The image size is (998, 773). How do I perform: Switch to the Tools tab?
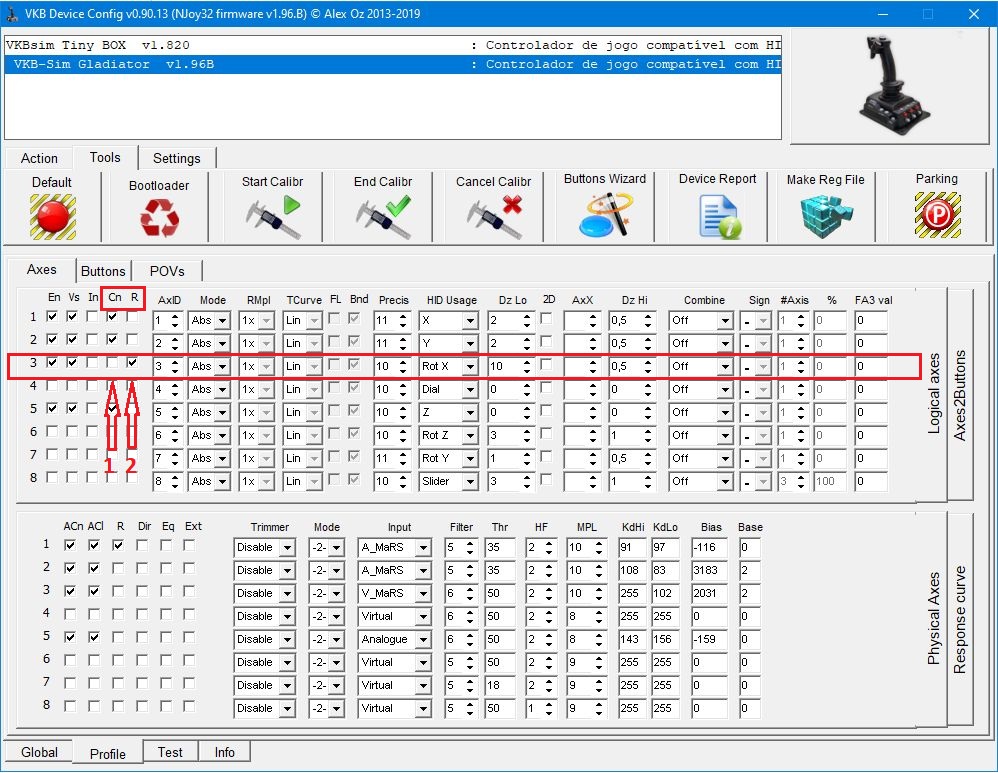105,157
